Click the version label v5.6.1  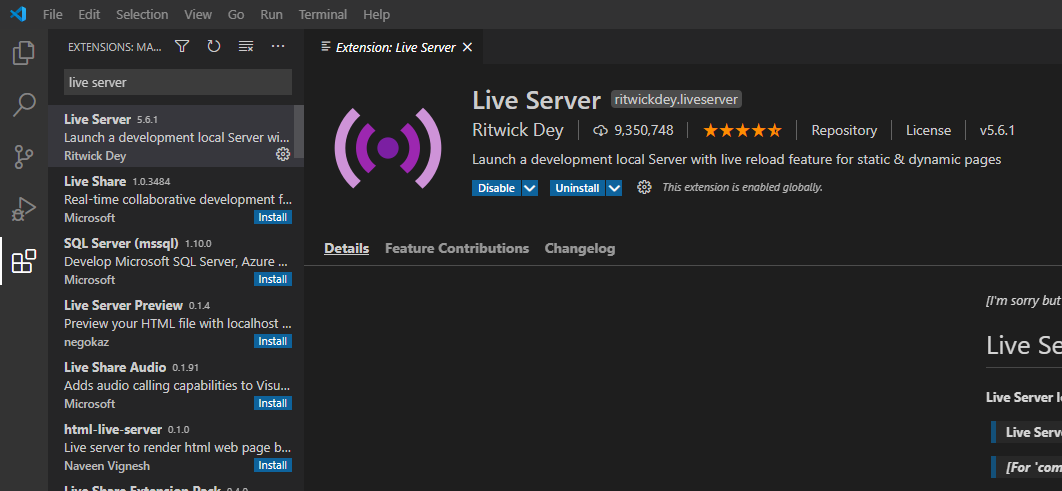[x=997, y=130]
